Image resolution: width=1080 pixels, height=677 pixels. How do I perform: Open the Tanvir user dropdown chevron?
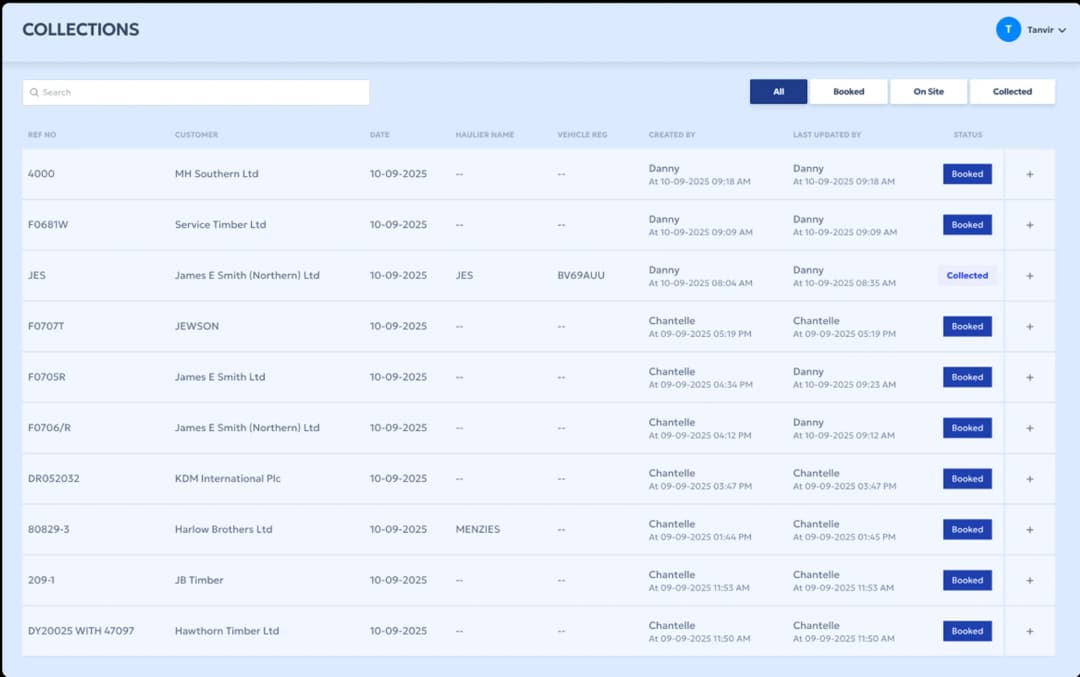click(1062, 31)
